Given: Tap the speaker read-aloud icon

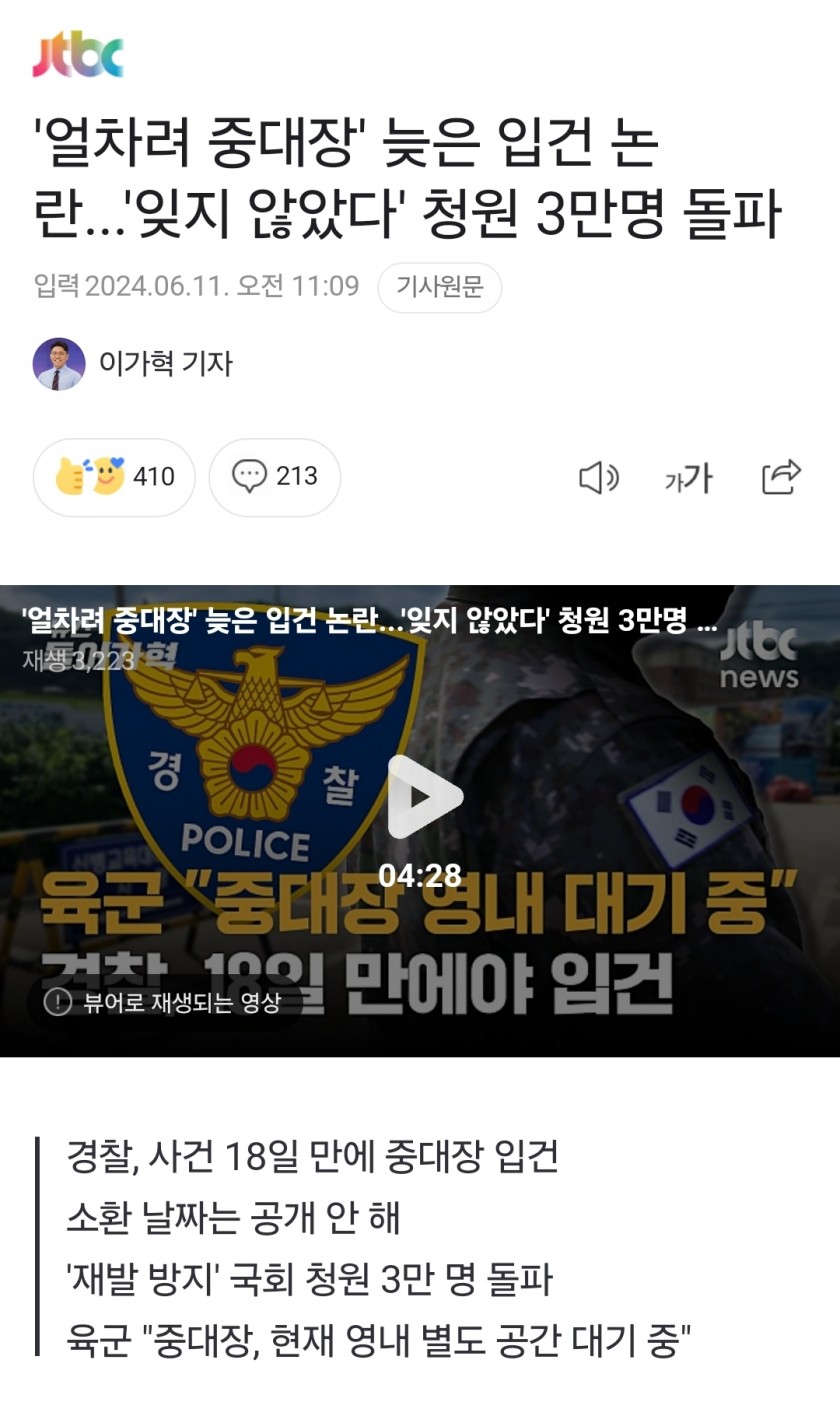Looking at the screenshot, I should click(599, 478).
